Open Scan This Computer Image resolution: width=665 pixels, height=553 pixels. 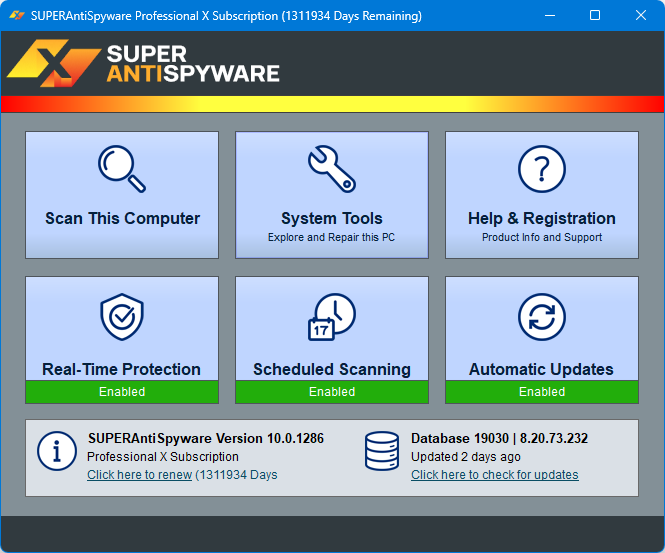122,218
